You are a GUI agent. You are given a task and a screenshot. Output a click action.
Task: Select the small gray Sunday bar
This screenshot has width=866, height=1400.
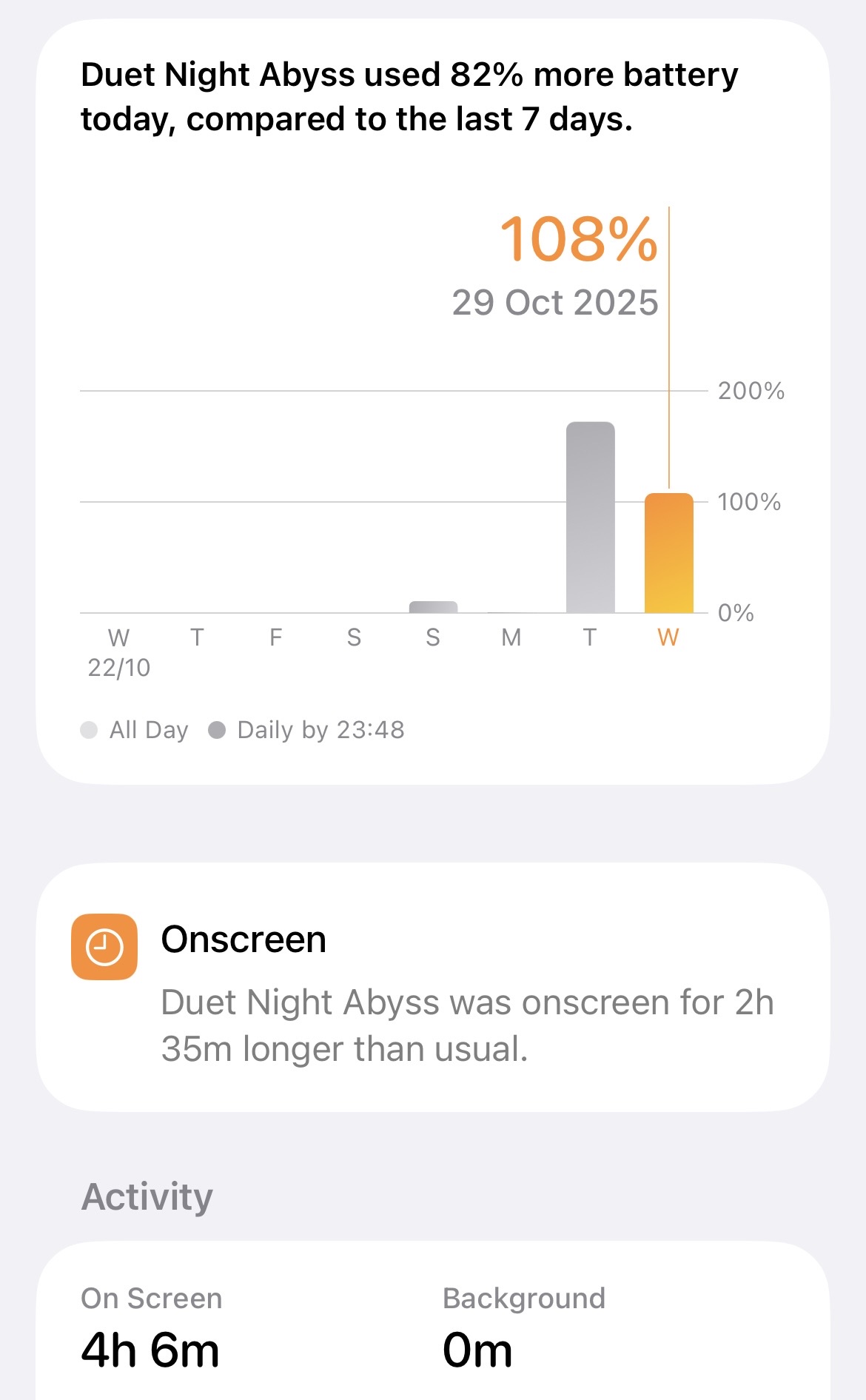pos(433,607)
